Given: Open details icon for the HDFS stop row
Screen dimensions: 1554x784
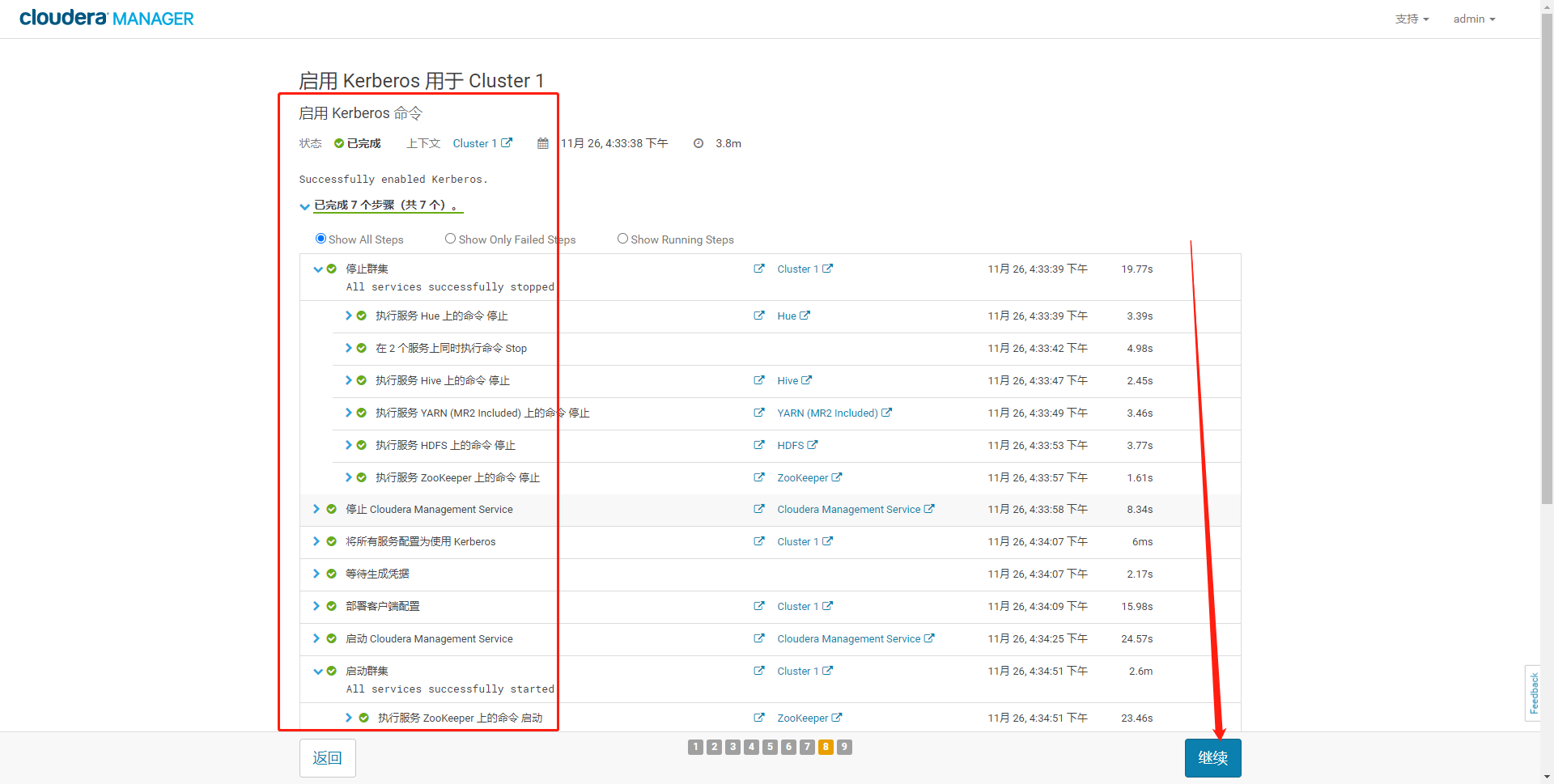Looking at the screenshot, I should (x=759, y=445).
